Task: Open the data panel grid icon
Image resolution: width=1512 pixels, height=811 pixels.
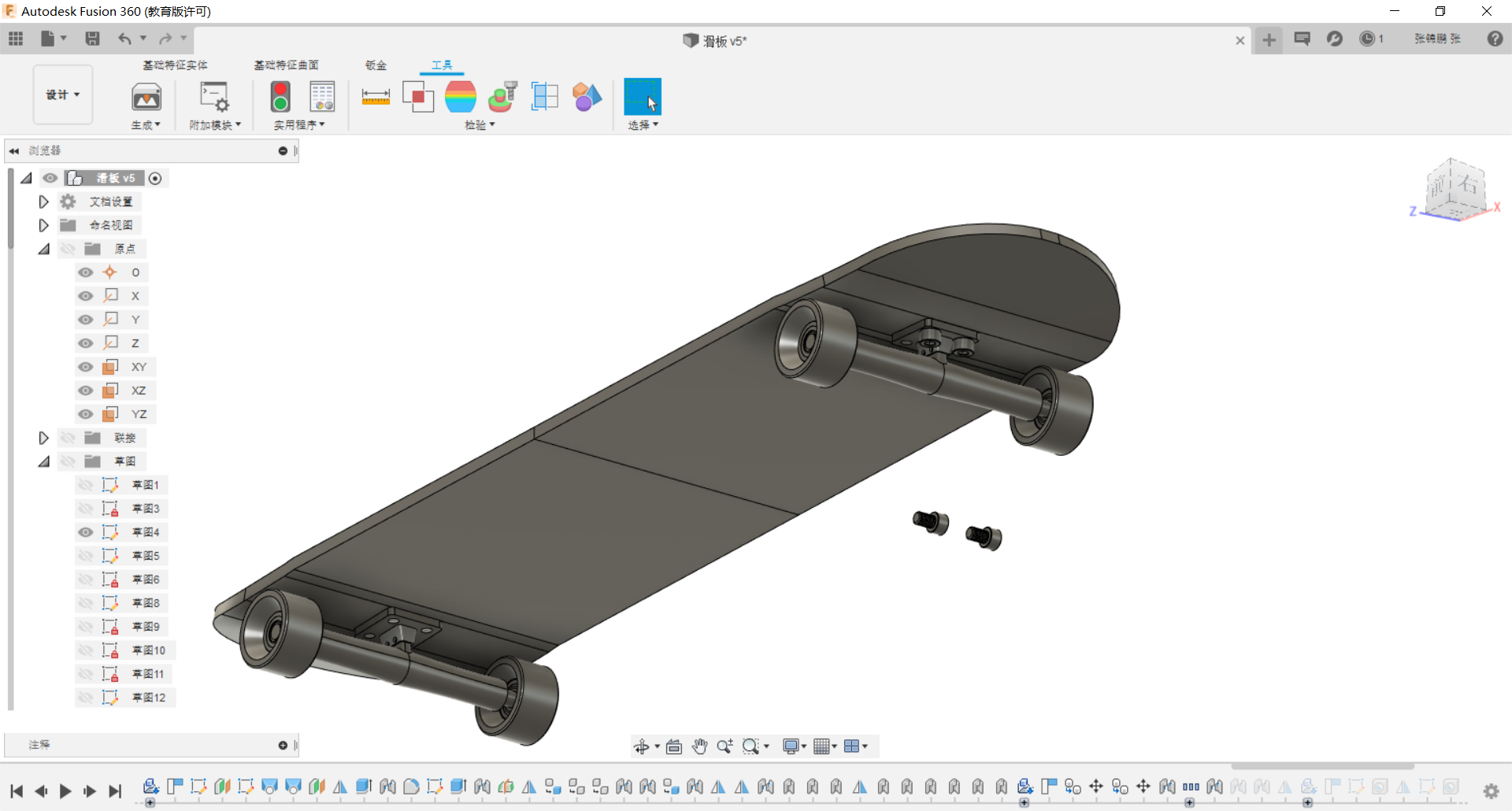Action: pos(16,39)
